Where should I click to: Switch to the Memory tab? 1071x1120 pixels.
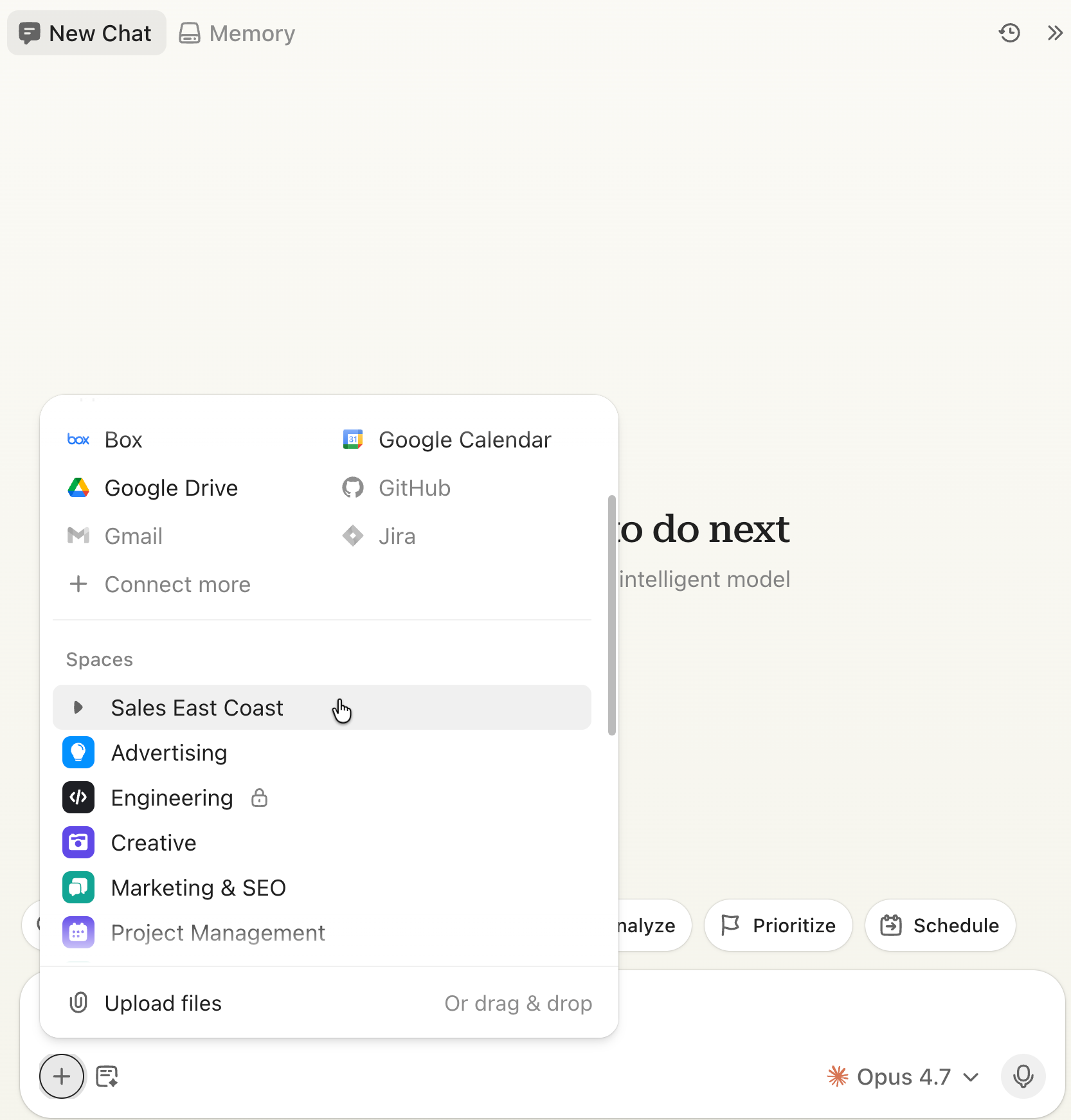[237, 33]
